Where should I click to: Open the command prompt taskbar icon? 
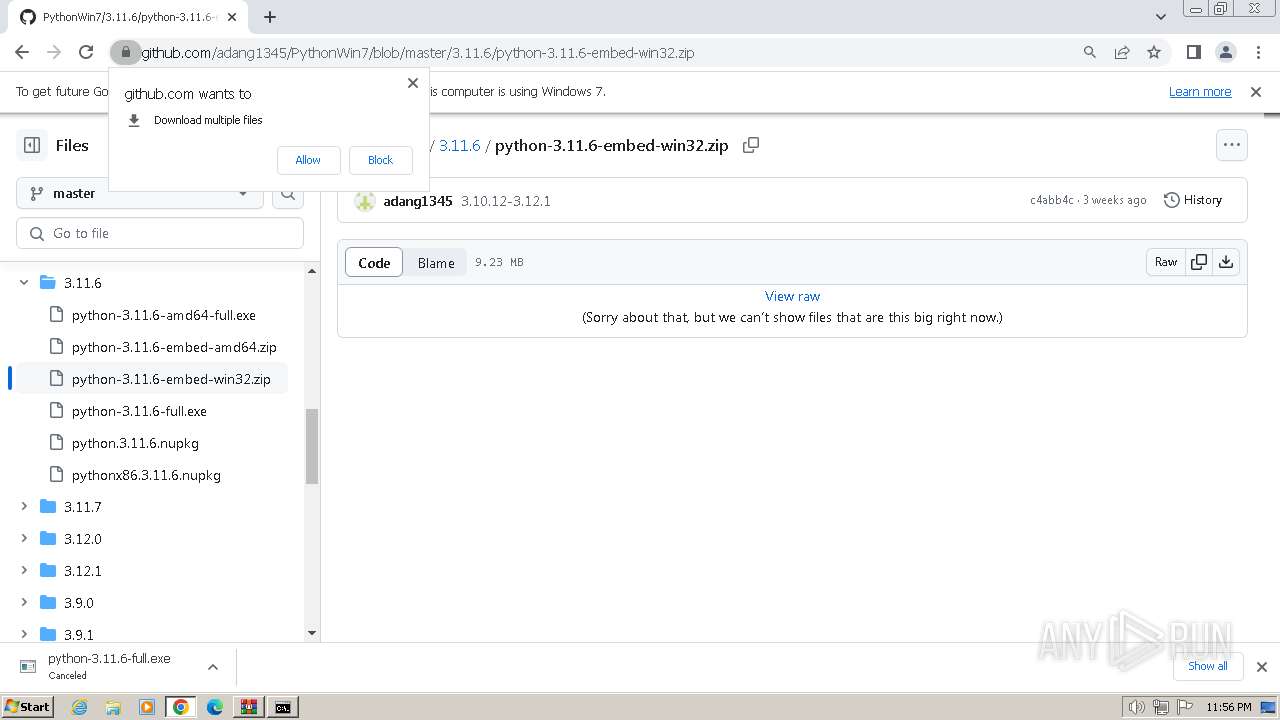coord(284,707)
